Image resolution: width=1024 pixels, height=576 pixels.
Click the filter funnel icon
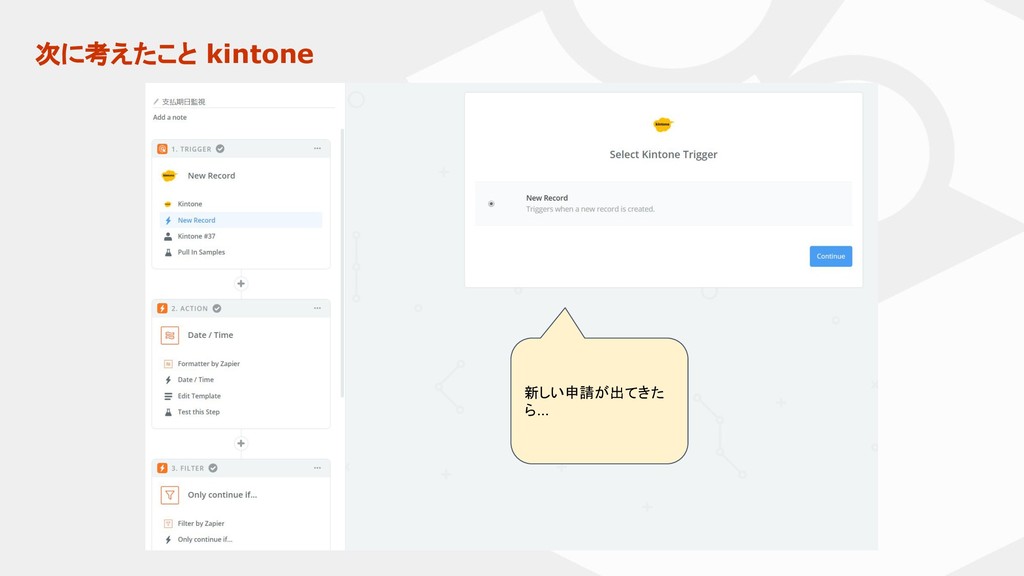click(170, 495)
